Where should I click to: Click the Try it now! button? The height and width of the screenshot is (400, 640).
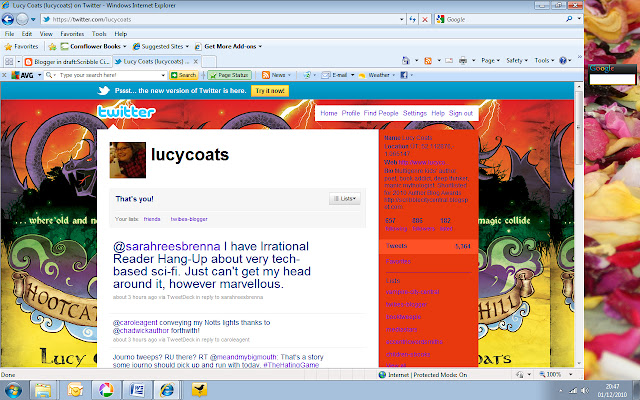coord(270,91)
